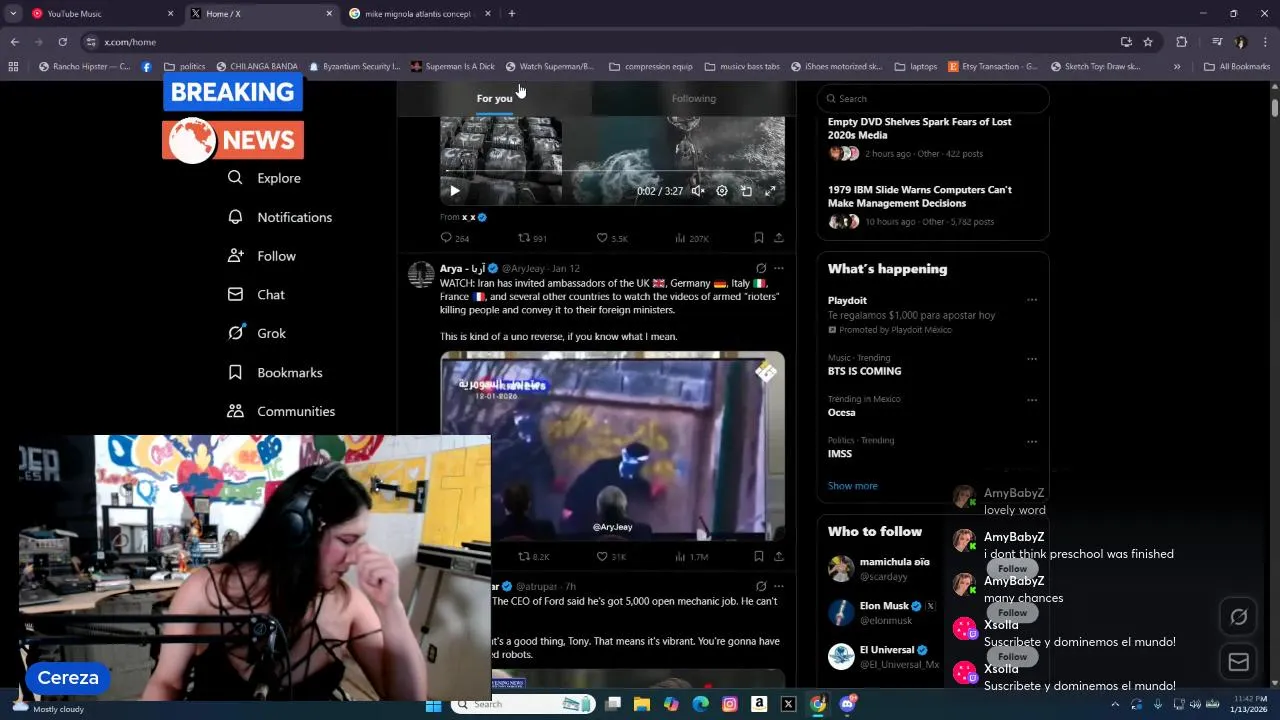This screenshot has height=720, width=1280.
Task: Open the Explore search icon in sidebar
Action: (x=235, y=178)
